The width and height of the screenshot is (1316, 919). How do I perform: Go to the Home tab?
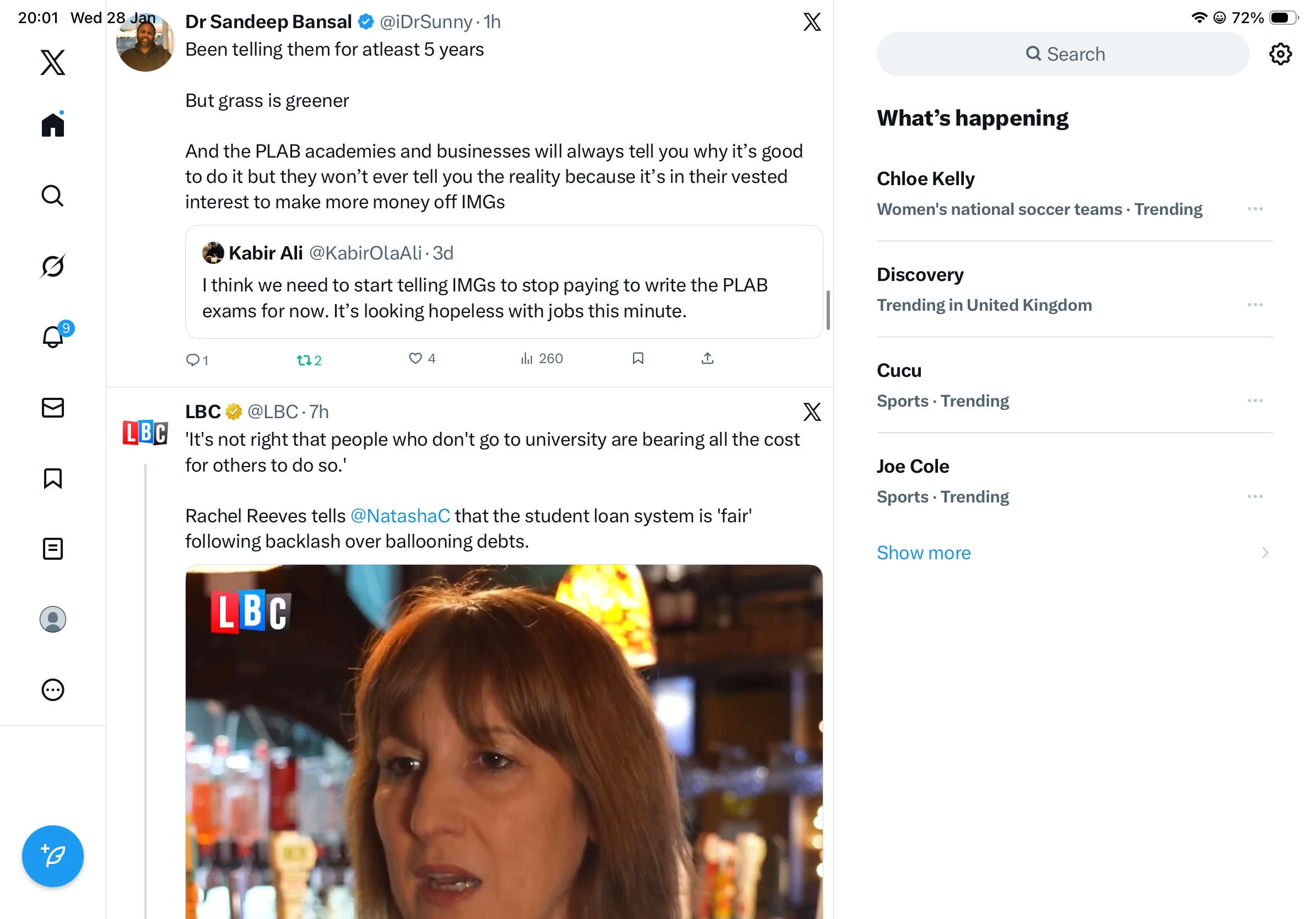53,125
